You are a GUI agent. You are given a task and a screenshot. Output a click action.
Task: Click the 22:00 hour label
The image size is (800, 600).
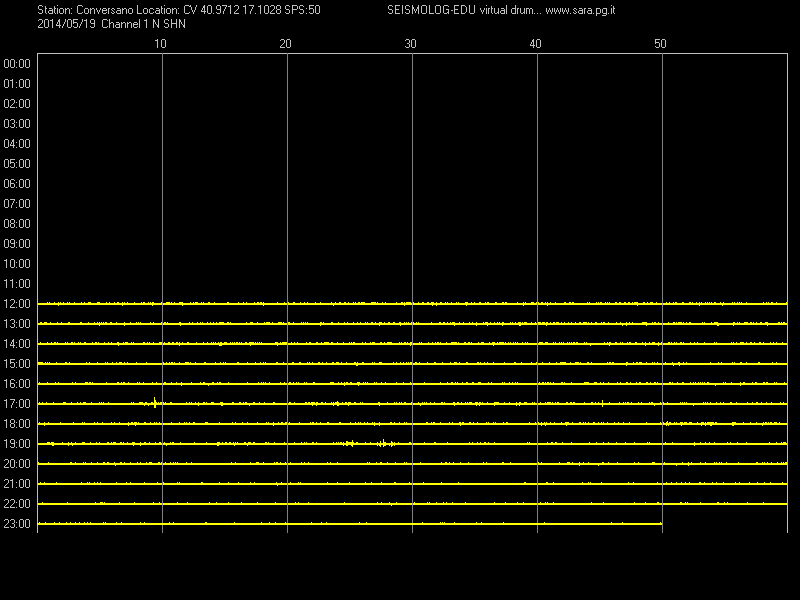pyautogui.click(x=17, y=504)
